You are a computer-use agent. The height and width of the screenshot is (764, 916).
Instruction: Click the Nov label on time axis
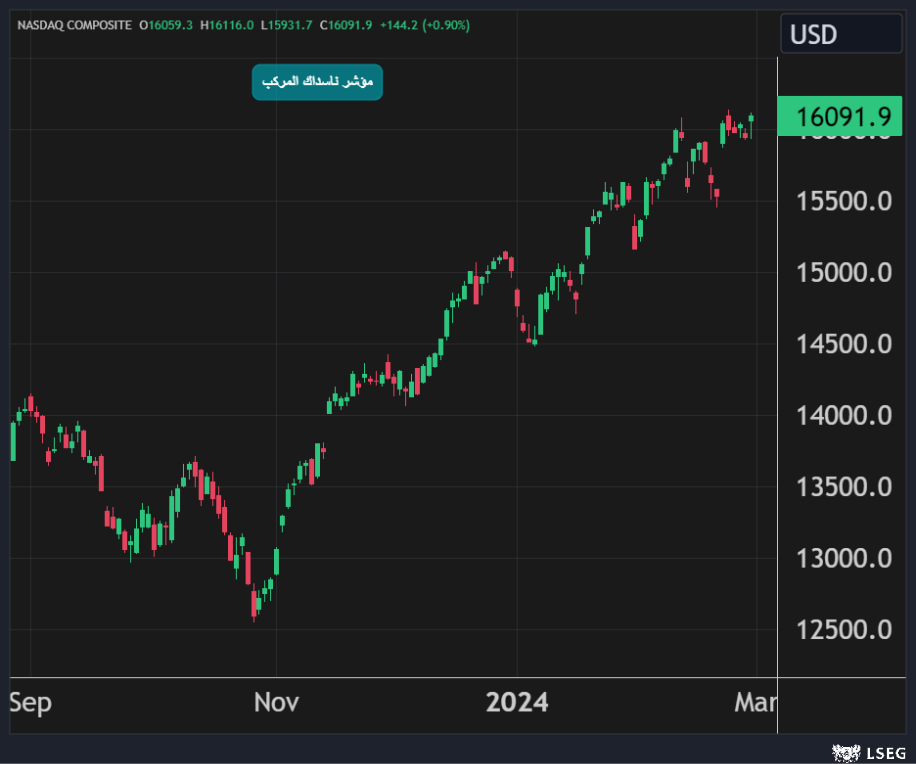pyautogui.click(x=276, y=703)
